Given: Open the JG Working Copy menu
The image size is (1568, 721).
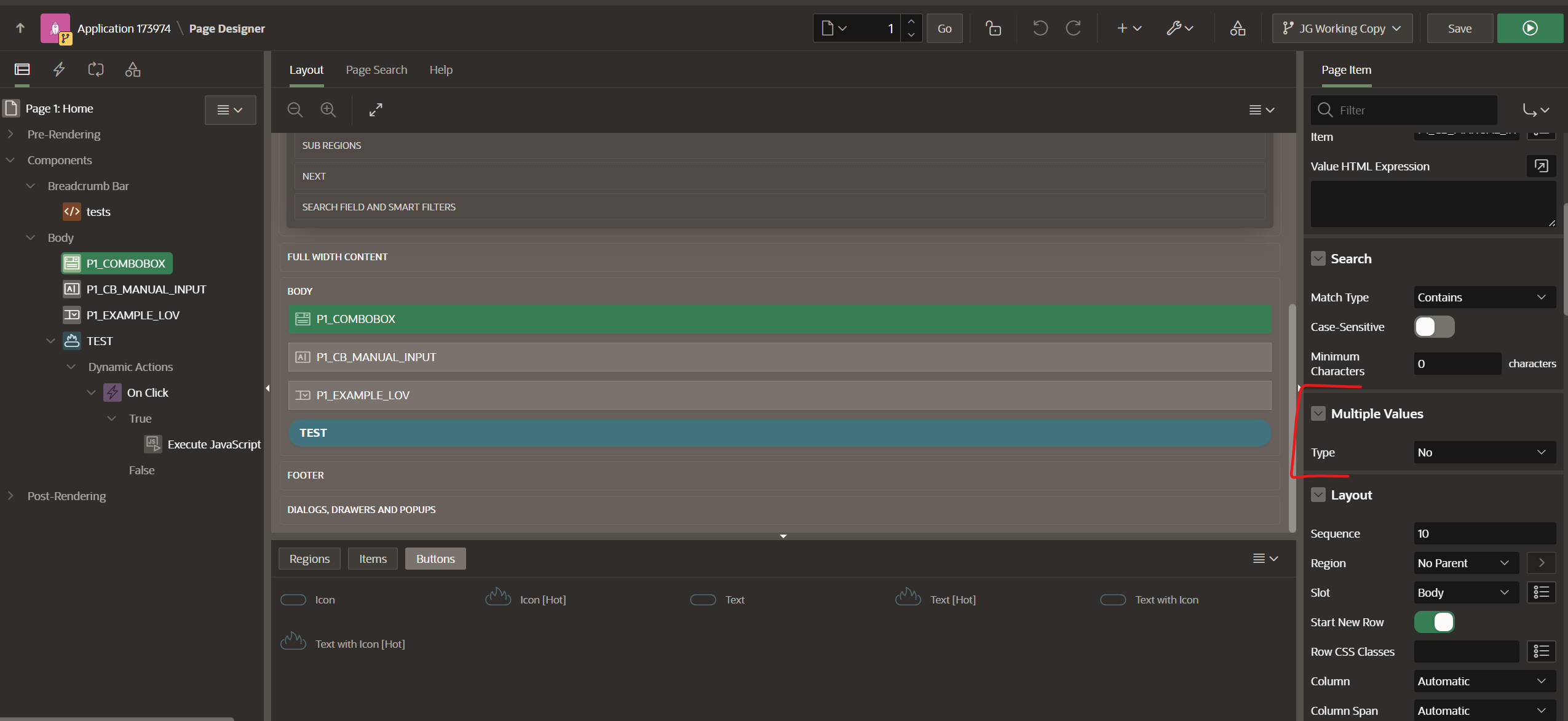Looking at the screenshot, I should [1342, 28].
